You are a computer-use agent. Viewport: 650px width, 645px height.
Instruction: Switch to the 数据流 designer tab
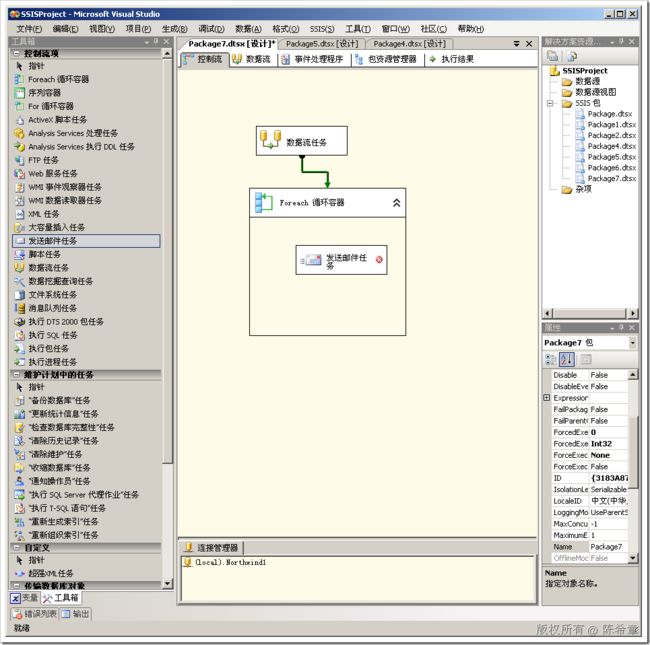(251, 59)
